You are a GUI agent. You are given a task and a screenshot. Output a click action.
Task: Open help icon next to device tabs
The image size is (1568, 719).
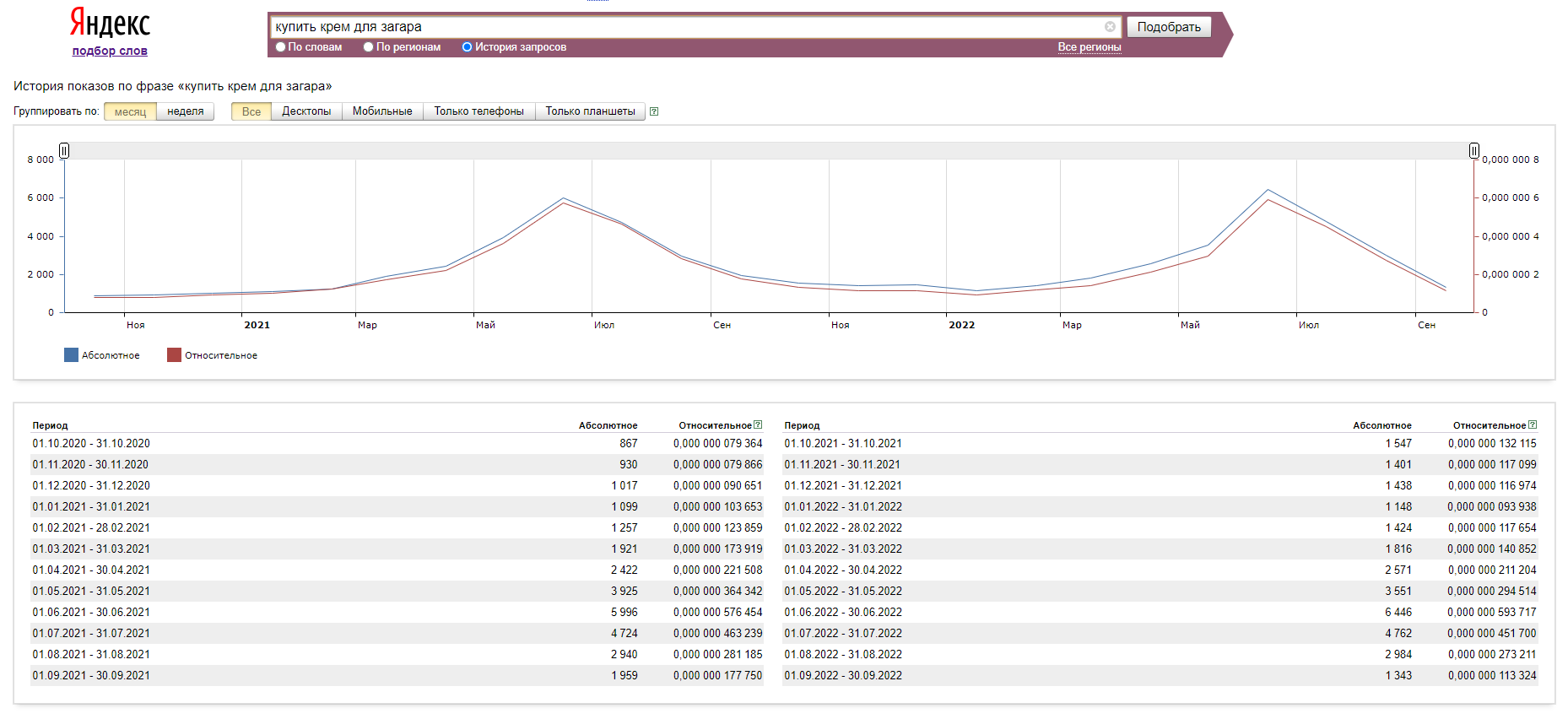pos(654,111)
